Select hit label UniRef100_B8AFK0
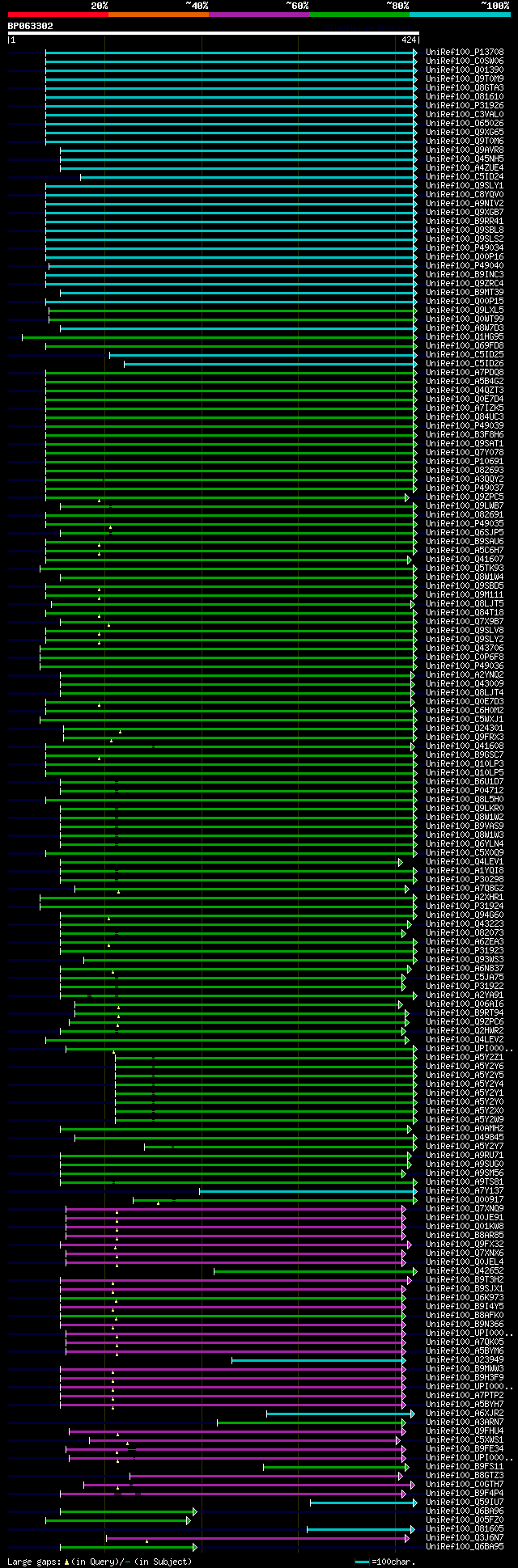The height and width of the screenshot is (1568, 518). point(465,1316)
